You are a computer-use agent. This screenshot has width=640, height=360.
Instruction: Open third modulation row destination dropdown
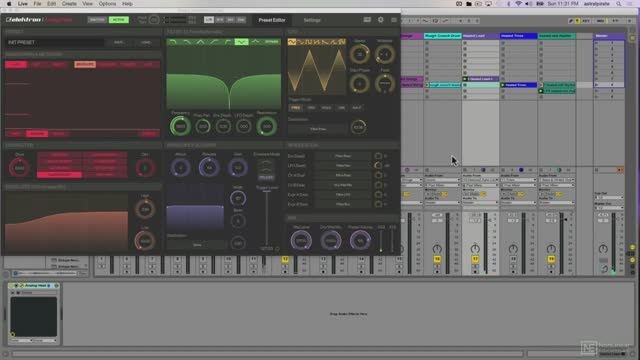point(343,175)
